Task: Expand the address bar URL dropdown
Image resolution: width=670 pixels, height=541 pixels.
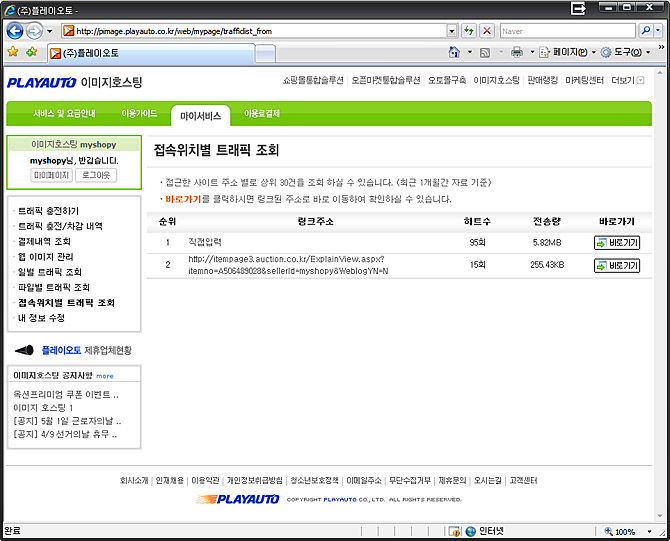Action: [451, 31]
